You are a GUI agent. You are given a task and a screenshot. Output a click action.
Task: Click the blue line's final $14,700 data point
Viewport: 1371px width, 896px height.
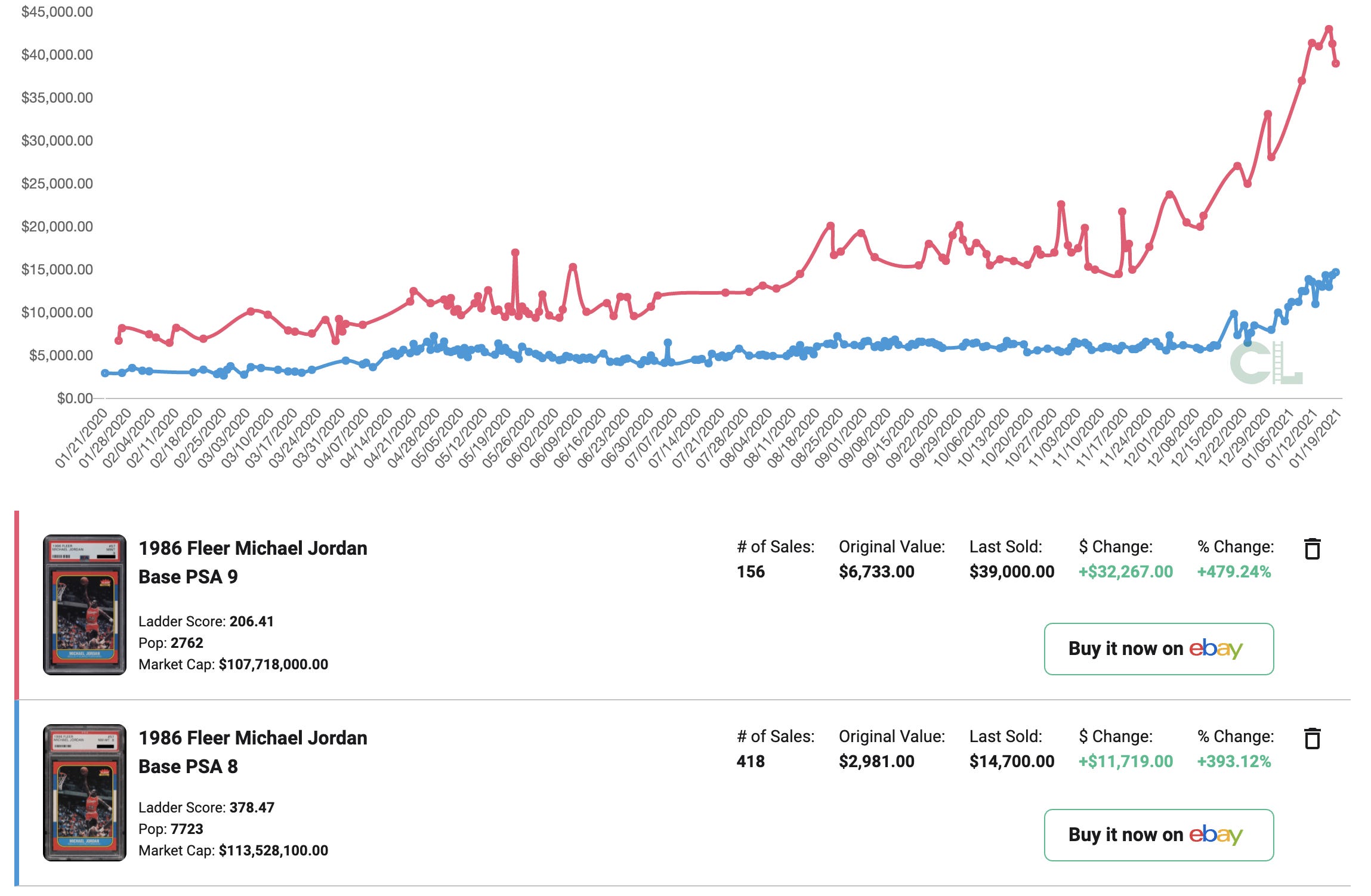[1336, 272]
